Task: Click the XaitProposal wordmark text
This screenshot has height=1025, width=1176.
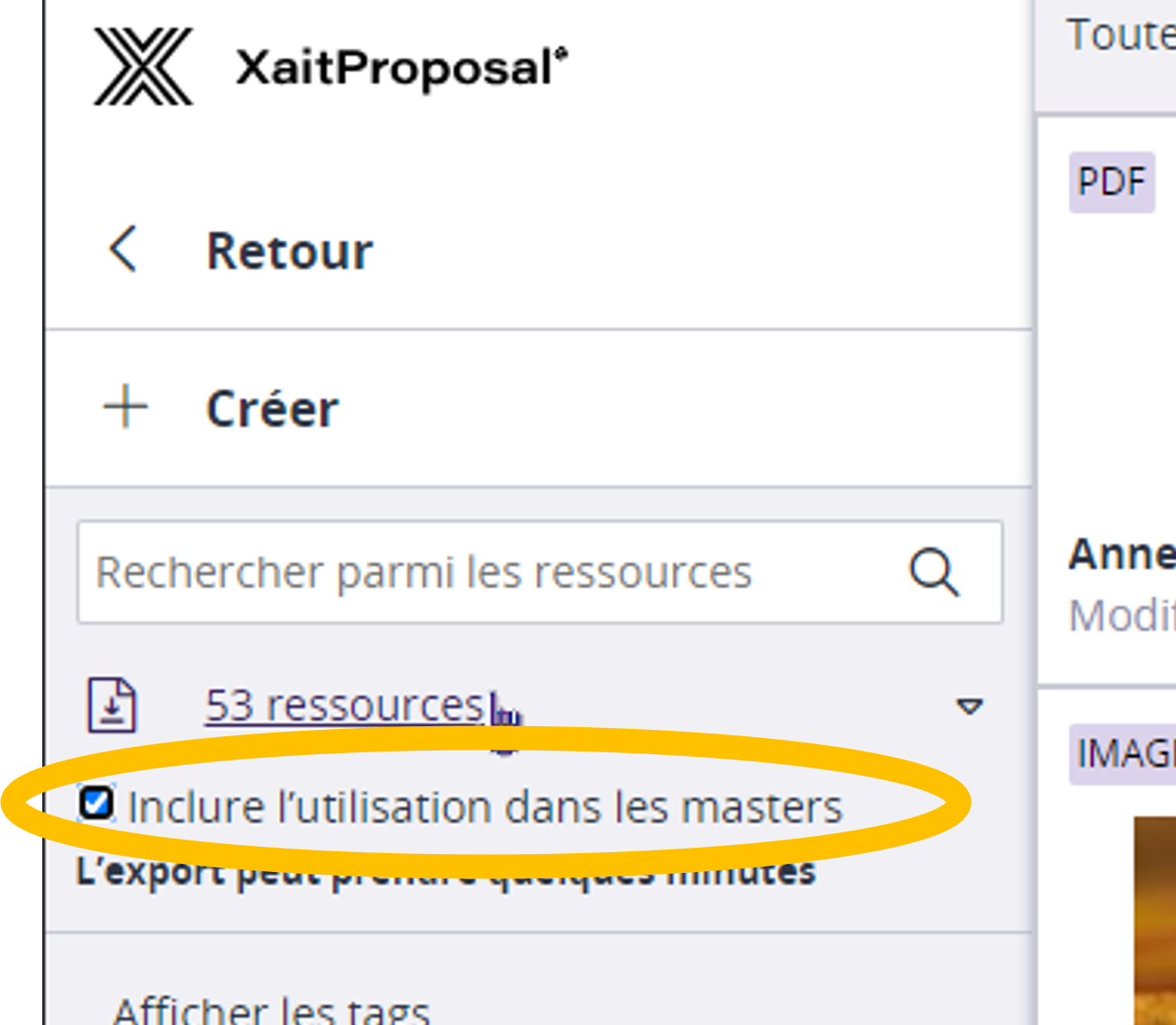Action: click(401, 68)
